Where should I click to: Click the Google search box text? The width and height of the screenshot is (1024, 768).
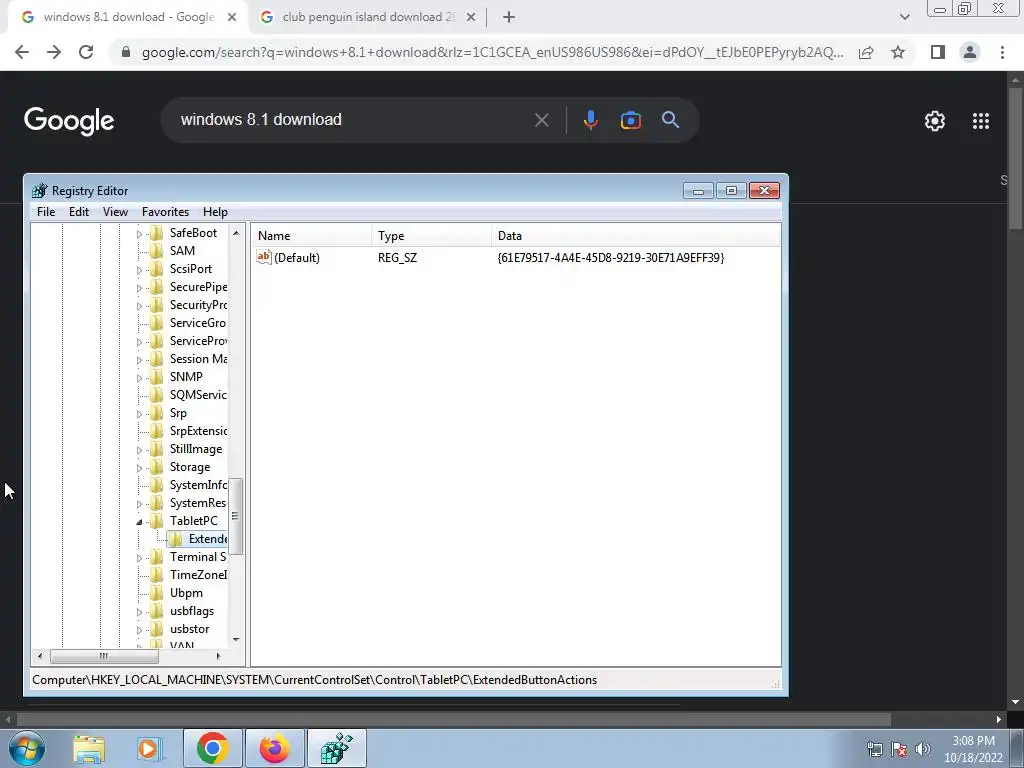click(x=261, y=120)
